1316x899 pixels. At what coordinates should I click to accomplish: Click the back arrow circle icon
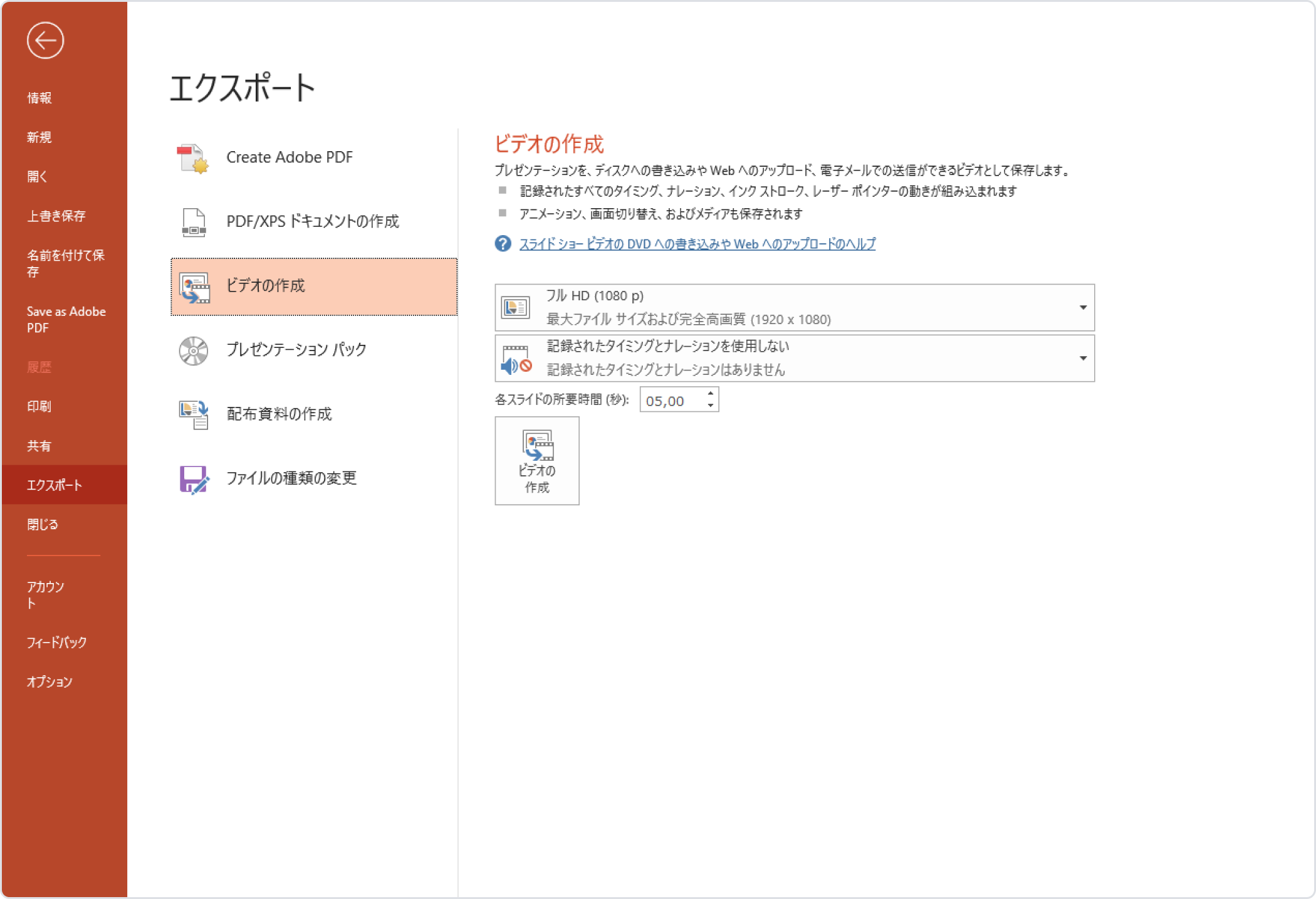pyautogui.click(x=45, y=41)
